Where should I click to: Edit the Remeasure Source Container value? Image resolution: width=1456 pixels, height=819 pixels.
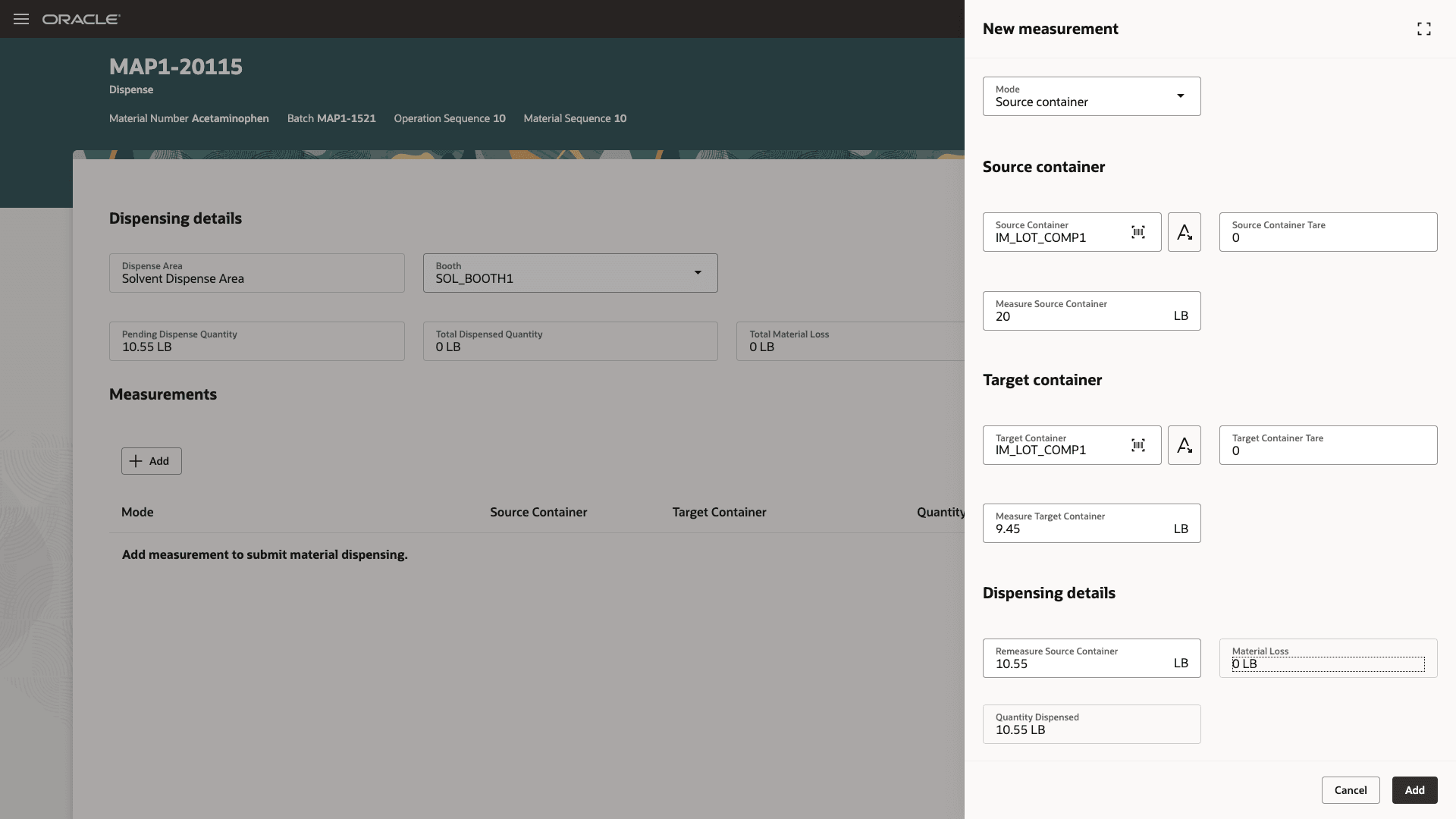[1092, 658]
